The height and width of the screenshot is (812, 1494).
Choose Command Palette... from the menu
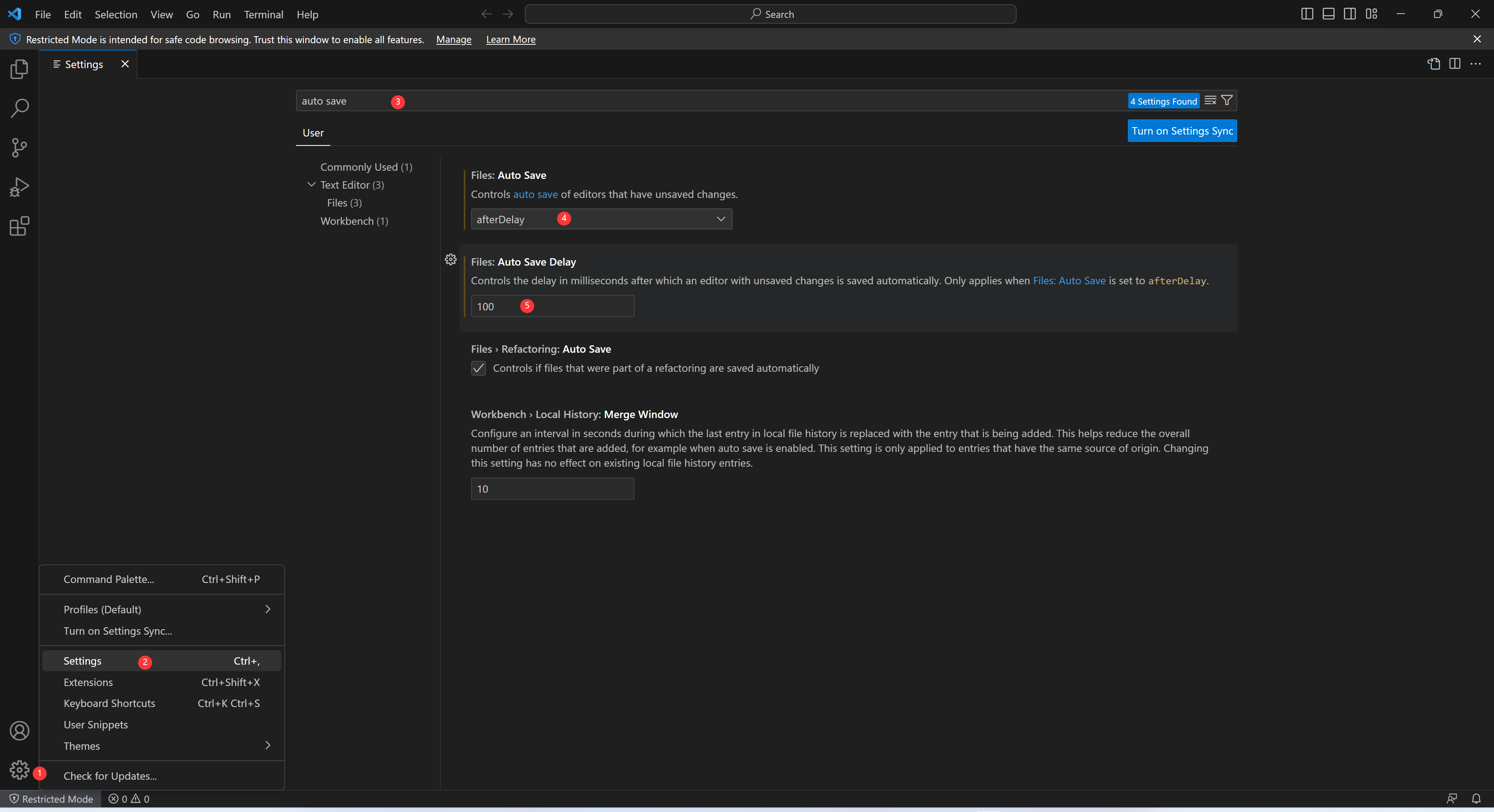[x=162, y=579]
